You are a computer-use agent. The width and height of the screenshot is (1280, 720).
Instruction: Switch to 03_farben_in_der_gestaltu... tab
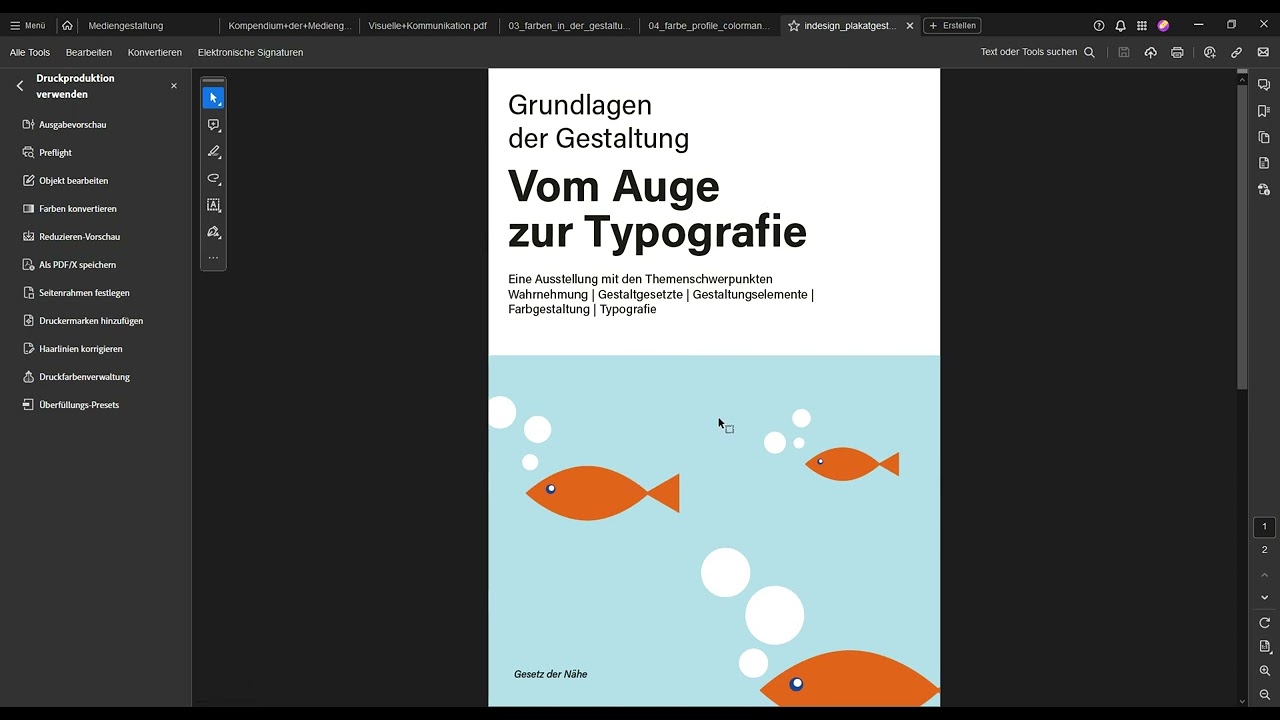pyautogui.click(x=569, y=26)
